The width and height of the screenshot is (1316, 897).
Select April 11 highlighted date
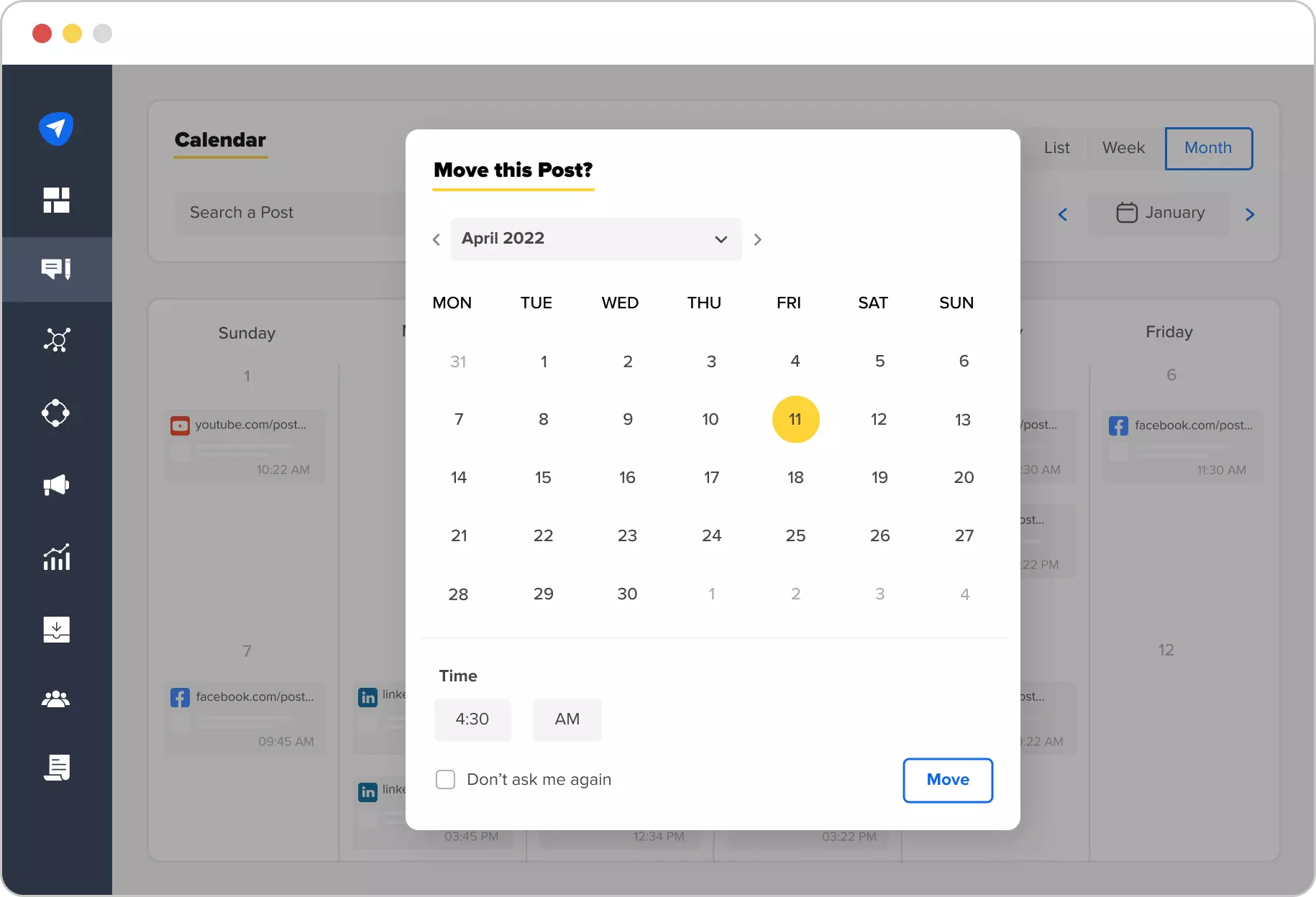point(795,419)
